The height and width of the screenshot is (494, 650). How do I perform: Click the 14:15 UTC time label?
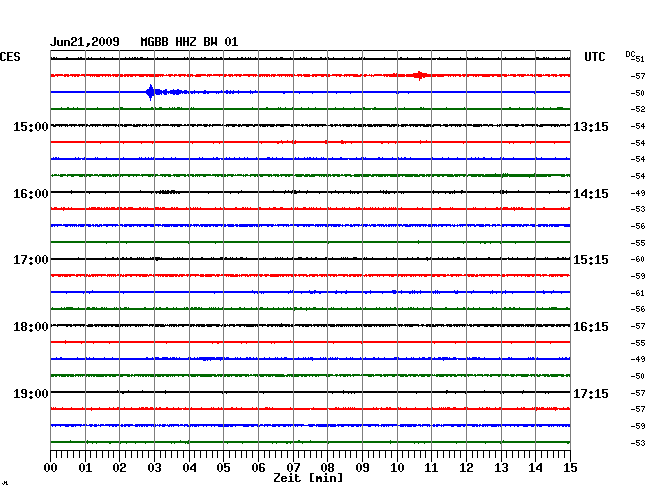591,194
